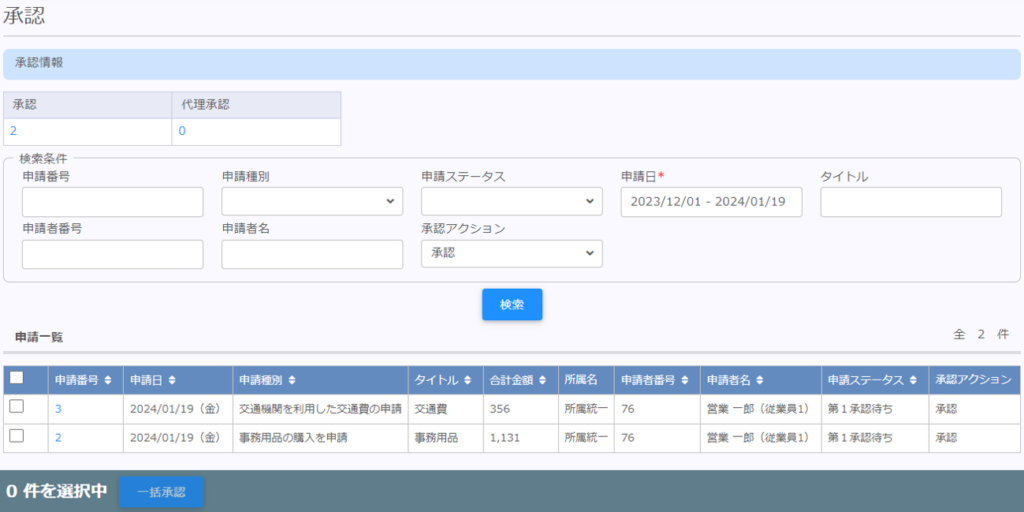Open the 申請種別 dropdown

312,202
